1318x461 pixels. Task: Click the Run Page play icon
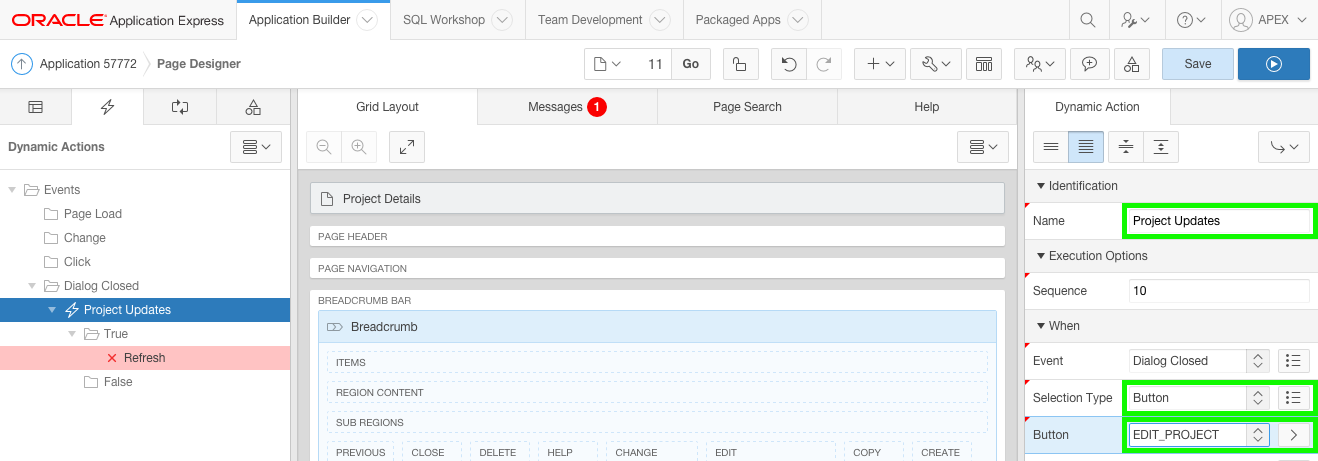(x=1273, y=64)
